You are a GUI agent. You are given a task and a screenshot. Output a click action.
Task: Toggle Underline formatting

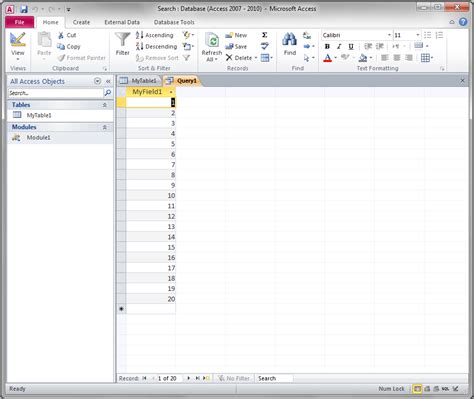point(351,46)
